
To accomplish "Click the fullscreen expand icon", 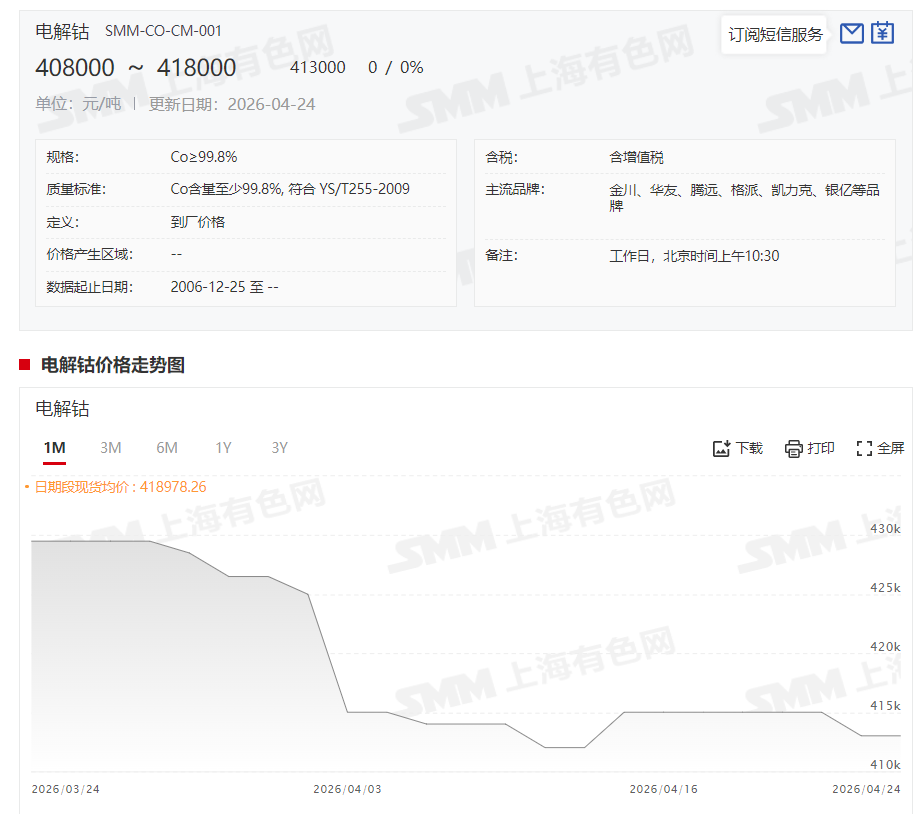I will tap(865, 449).
